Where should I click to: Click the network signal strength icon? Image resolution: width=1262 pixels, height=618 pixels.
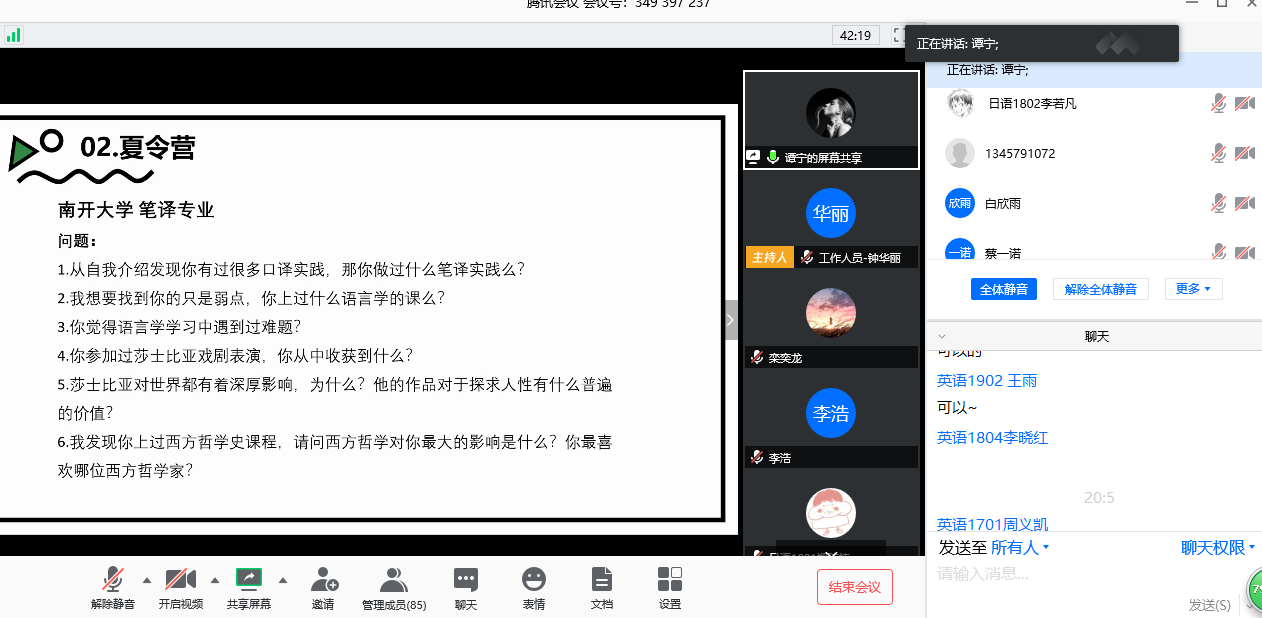click(x=13, y=35)
